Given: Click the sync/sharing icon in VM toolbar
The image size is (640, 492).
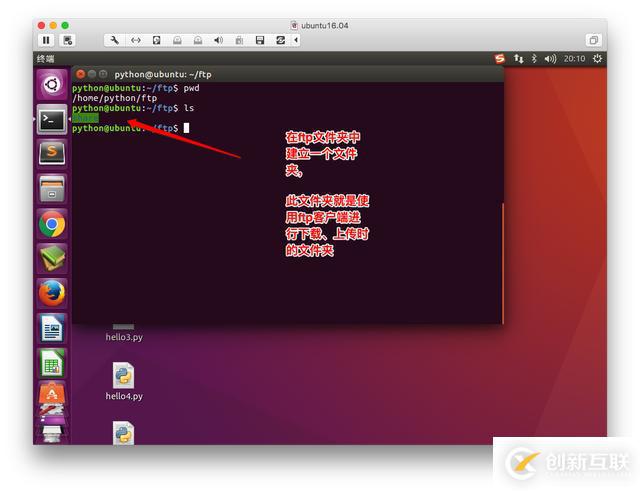Looking at the screenshot, I should coord(280,40).
